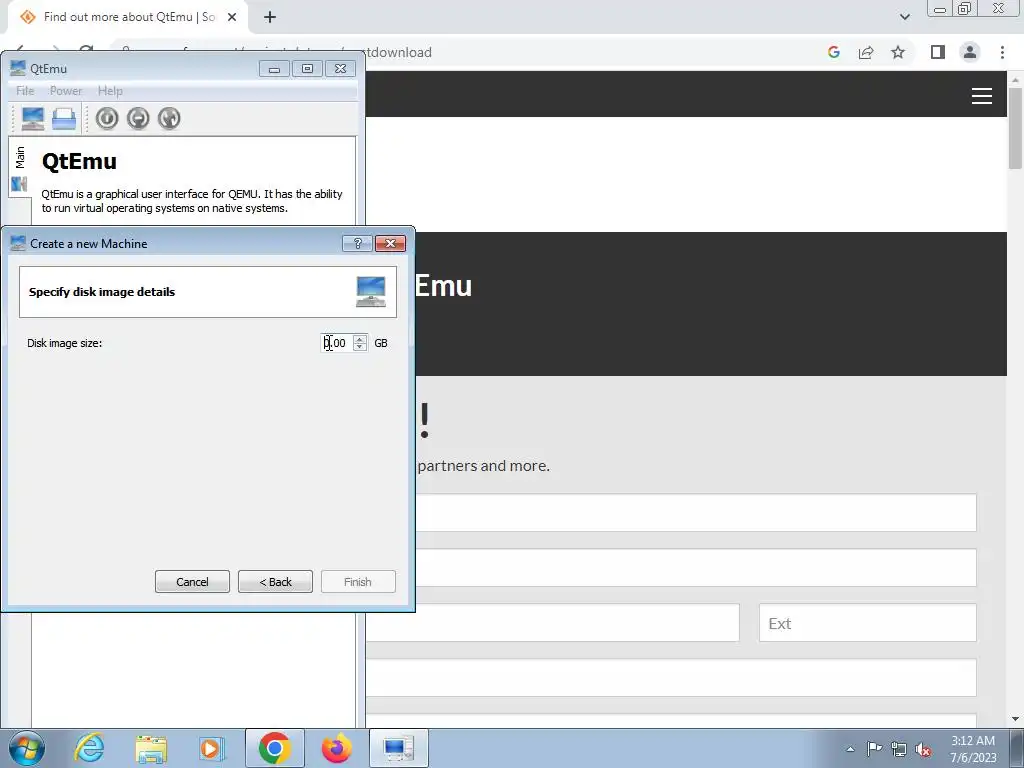1024x768 pixels.
Task: Open Windows Media Player from taskbar
Action: [x=212, y=748]
